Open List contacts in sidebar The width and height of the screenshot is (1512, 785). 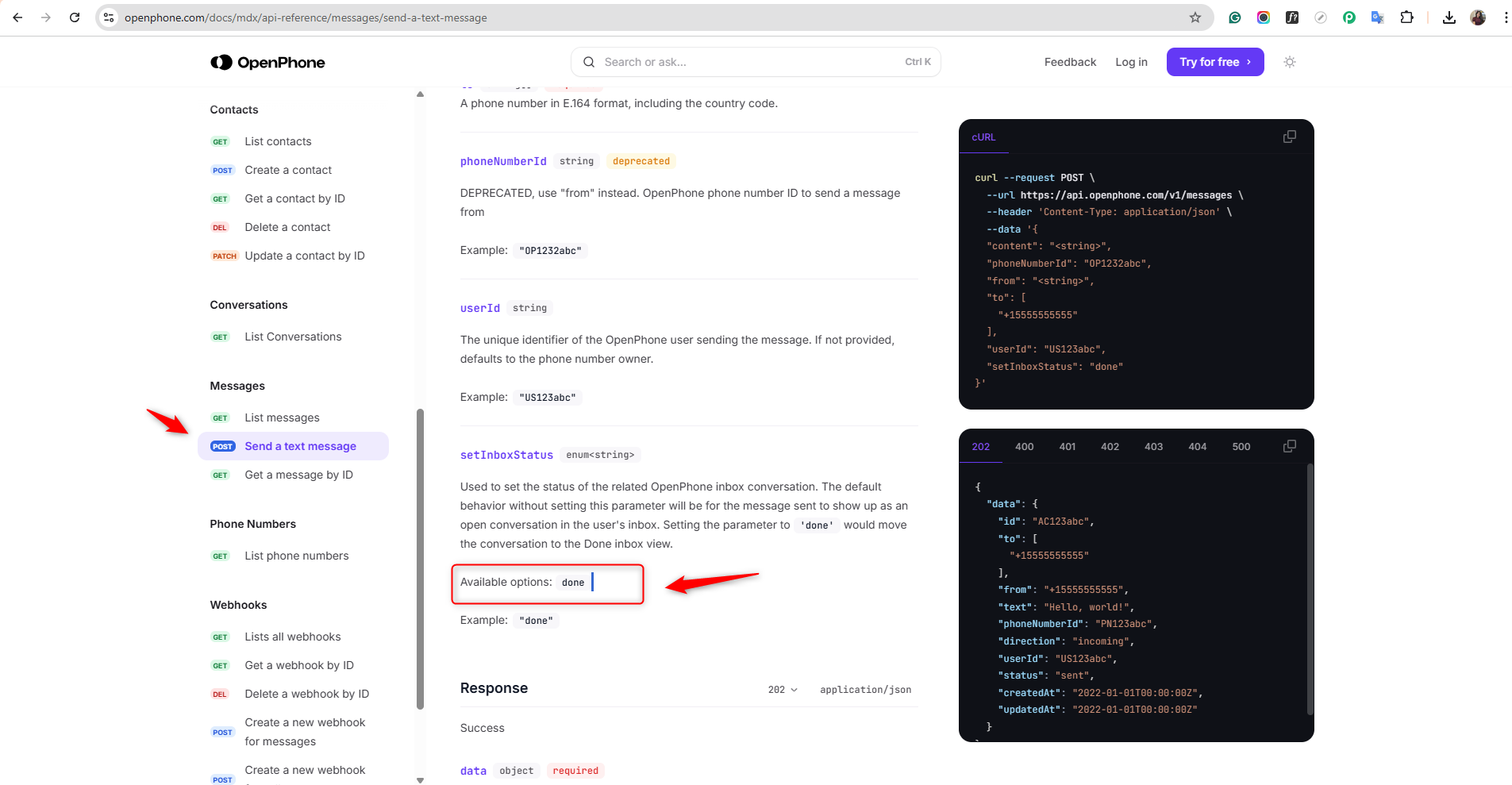[278, 141]
